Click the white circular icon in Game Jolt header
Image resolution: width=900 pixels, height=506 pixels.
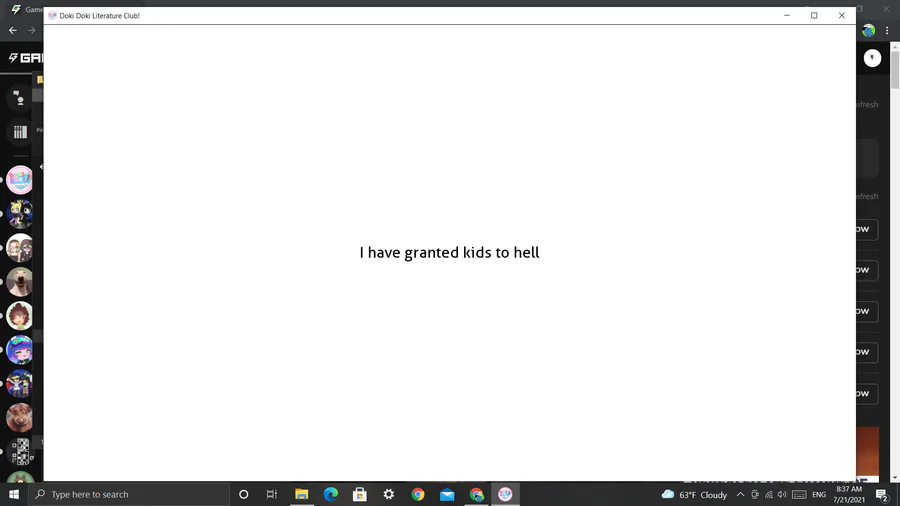[x=872, y=58]
